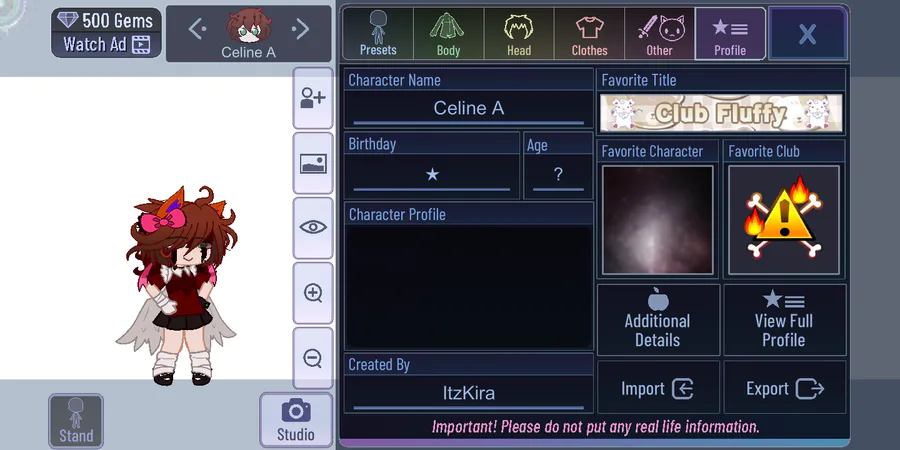Open the Body tab
The image size is (900, 450).
click(x=448, y=34)
